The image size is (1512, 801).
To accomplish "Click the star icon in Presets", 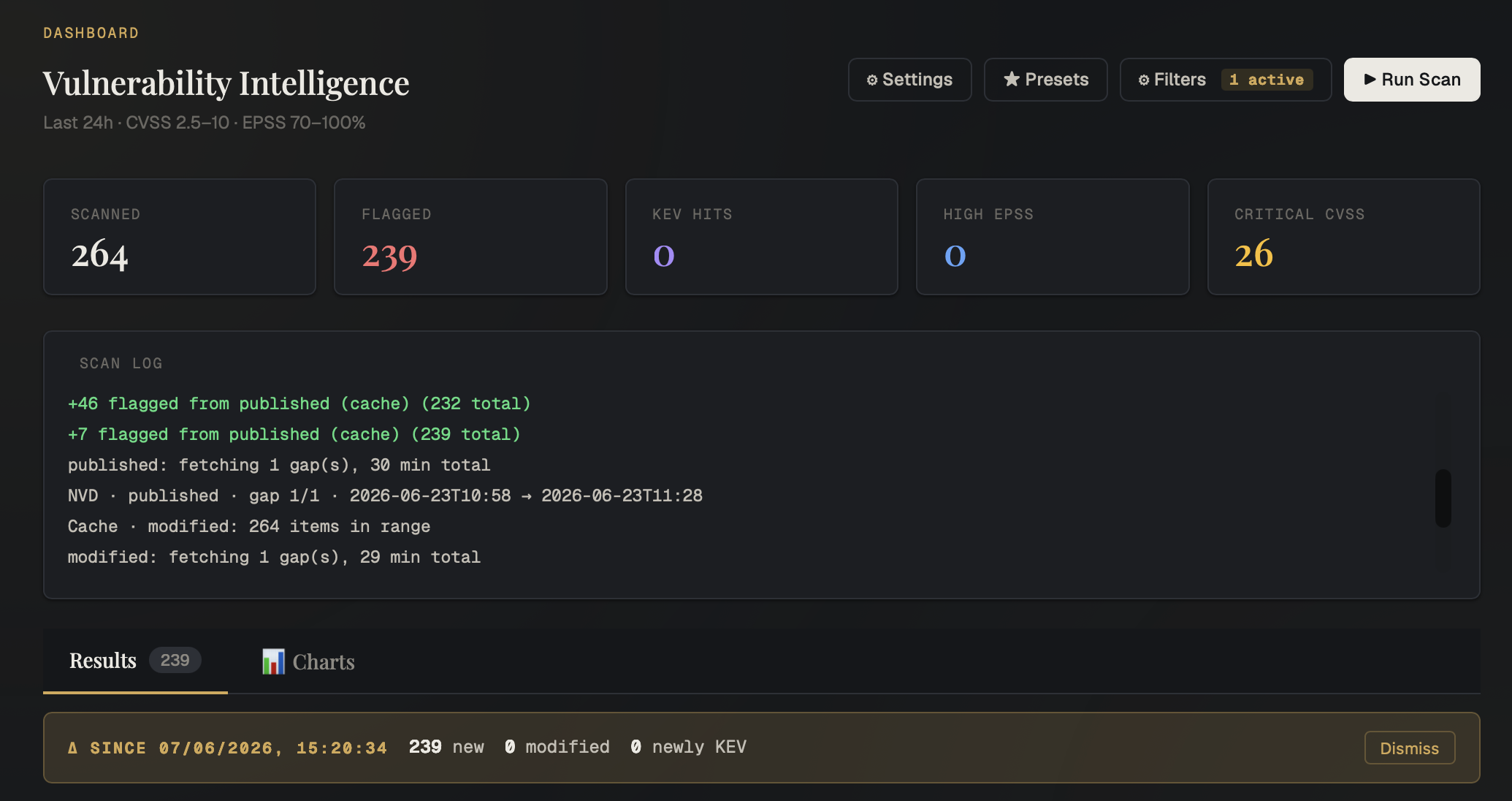I will click(1011, 79).
